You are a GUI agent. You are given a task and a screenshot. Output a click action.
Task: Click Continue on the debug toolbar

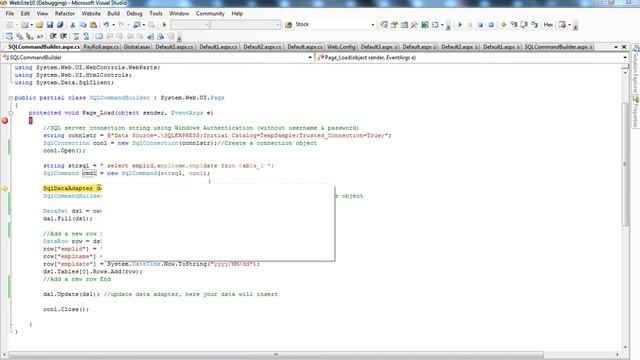(460, 25)
